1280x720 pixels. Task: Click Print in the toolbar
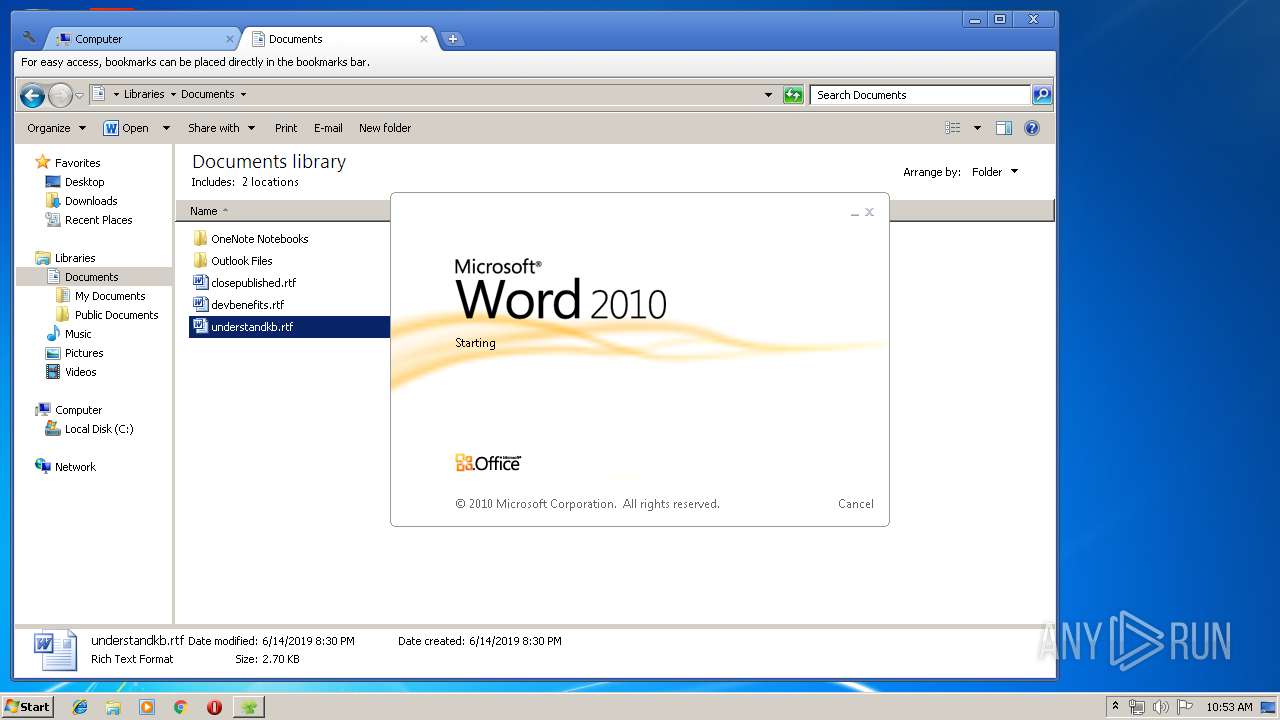click(286, 128)
